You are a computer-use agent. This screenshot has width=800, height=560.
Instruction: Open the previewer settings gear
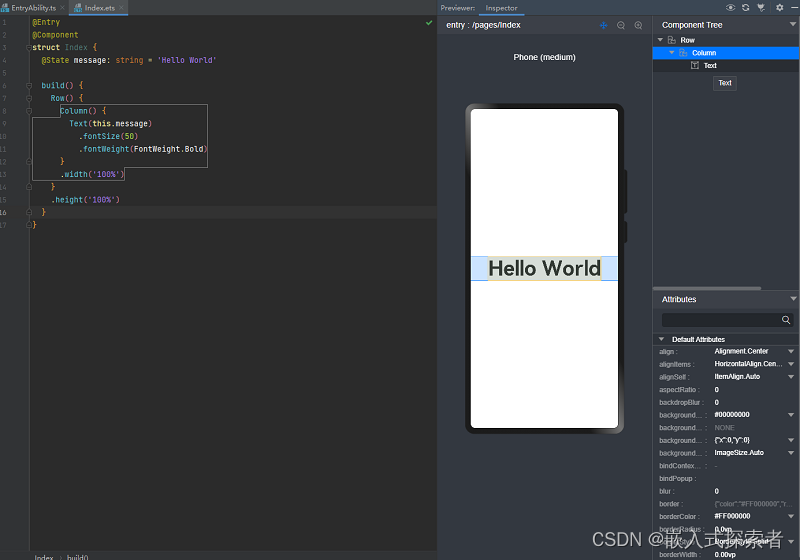pos(780,8)
